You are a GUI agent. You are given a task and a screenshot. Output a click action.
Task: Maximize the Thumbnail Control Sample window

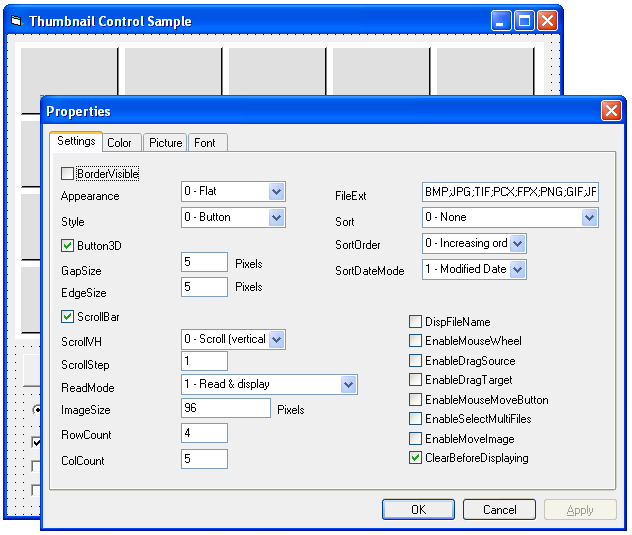coord(525,21)
